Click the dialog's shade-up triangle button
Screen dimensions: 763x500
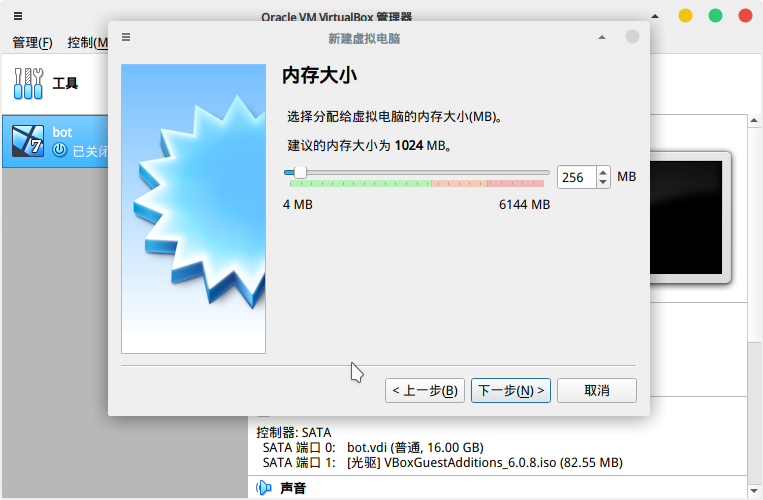[x=602, y=37]
